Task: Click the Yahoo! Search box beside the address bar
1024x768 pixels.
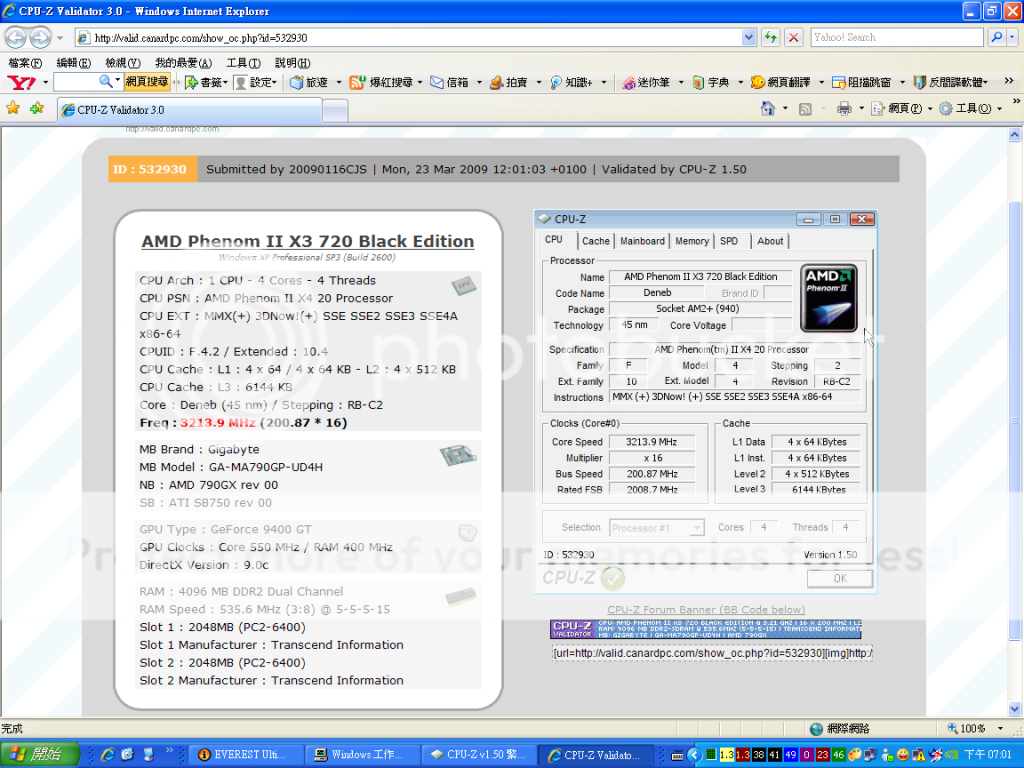Action: pyautogui.click(x=897, y=37)
